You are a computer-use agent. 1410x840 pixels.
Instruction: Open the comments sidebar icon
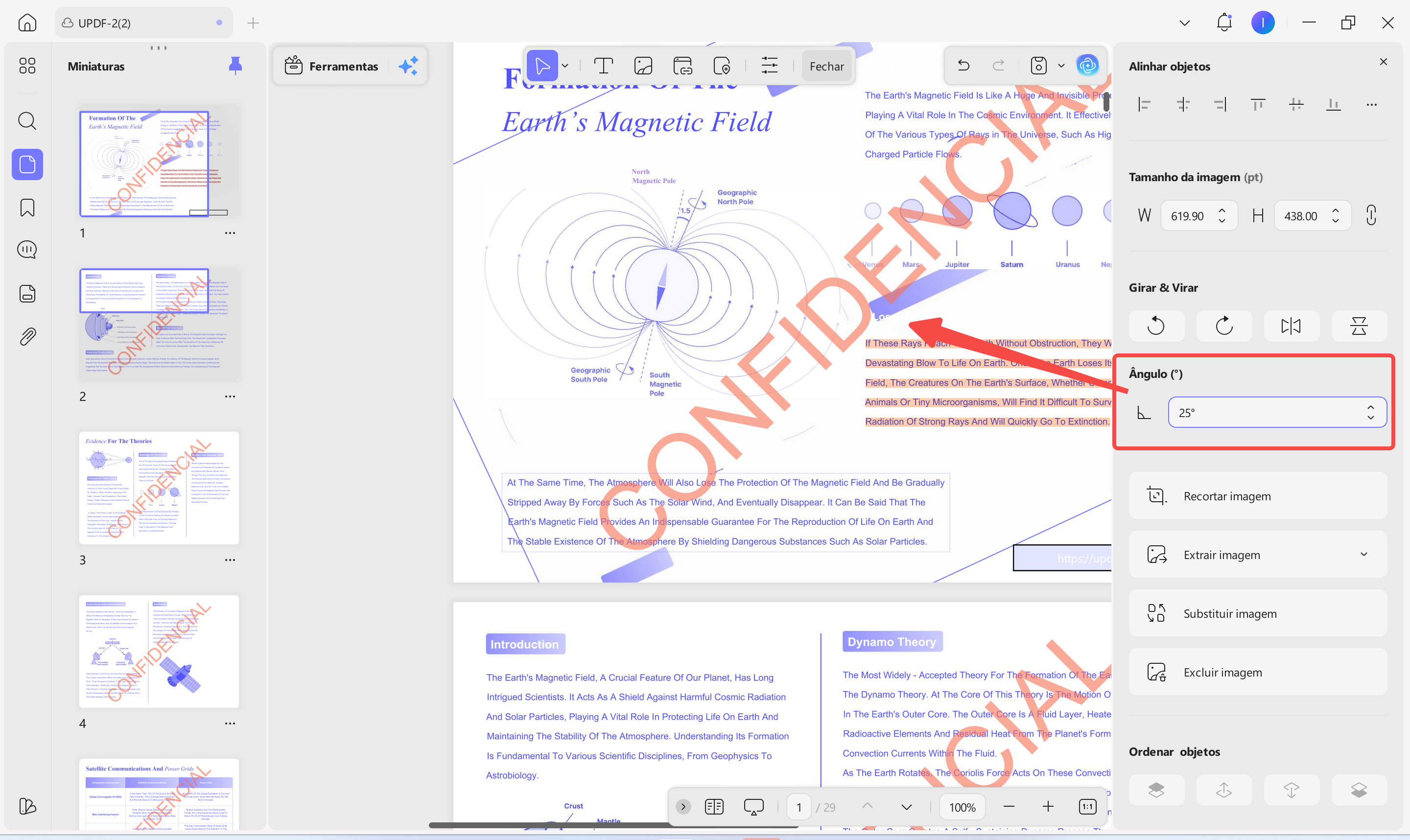(27, 250)
